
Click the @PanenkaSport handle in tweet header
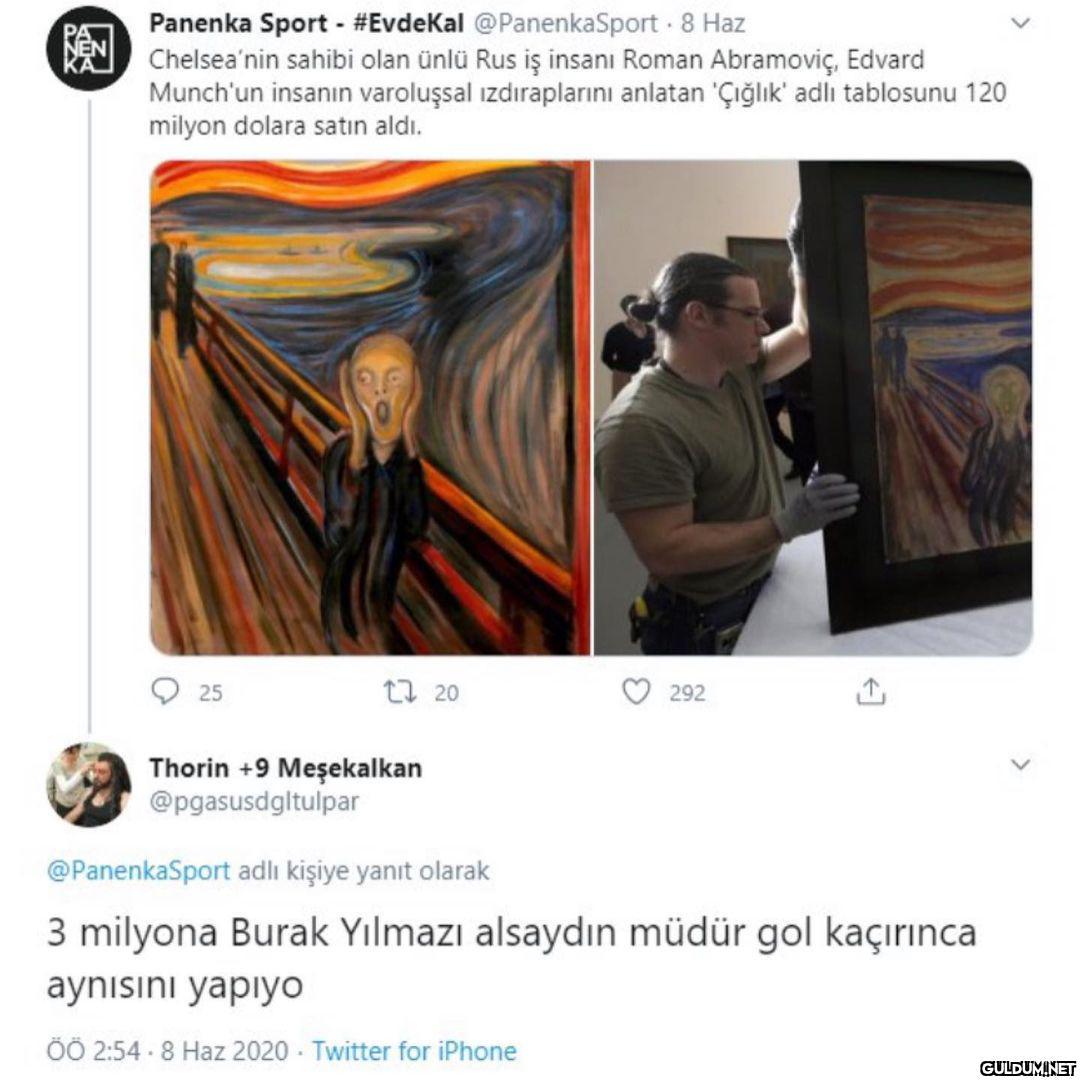[x=565, y=23]
